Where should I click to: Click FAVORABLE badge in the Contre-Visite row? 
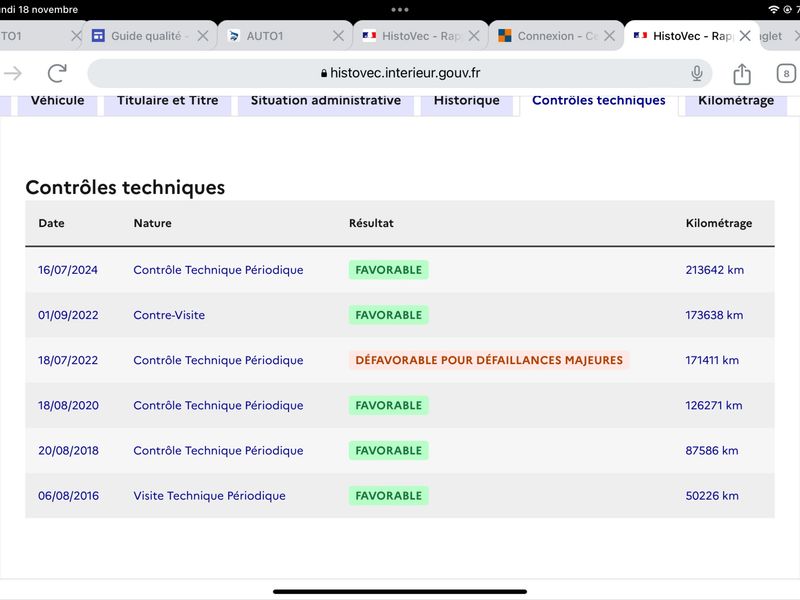pos(389,315)
